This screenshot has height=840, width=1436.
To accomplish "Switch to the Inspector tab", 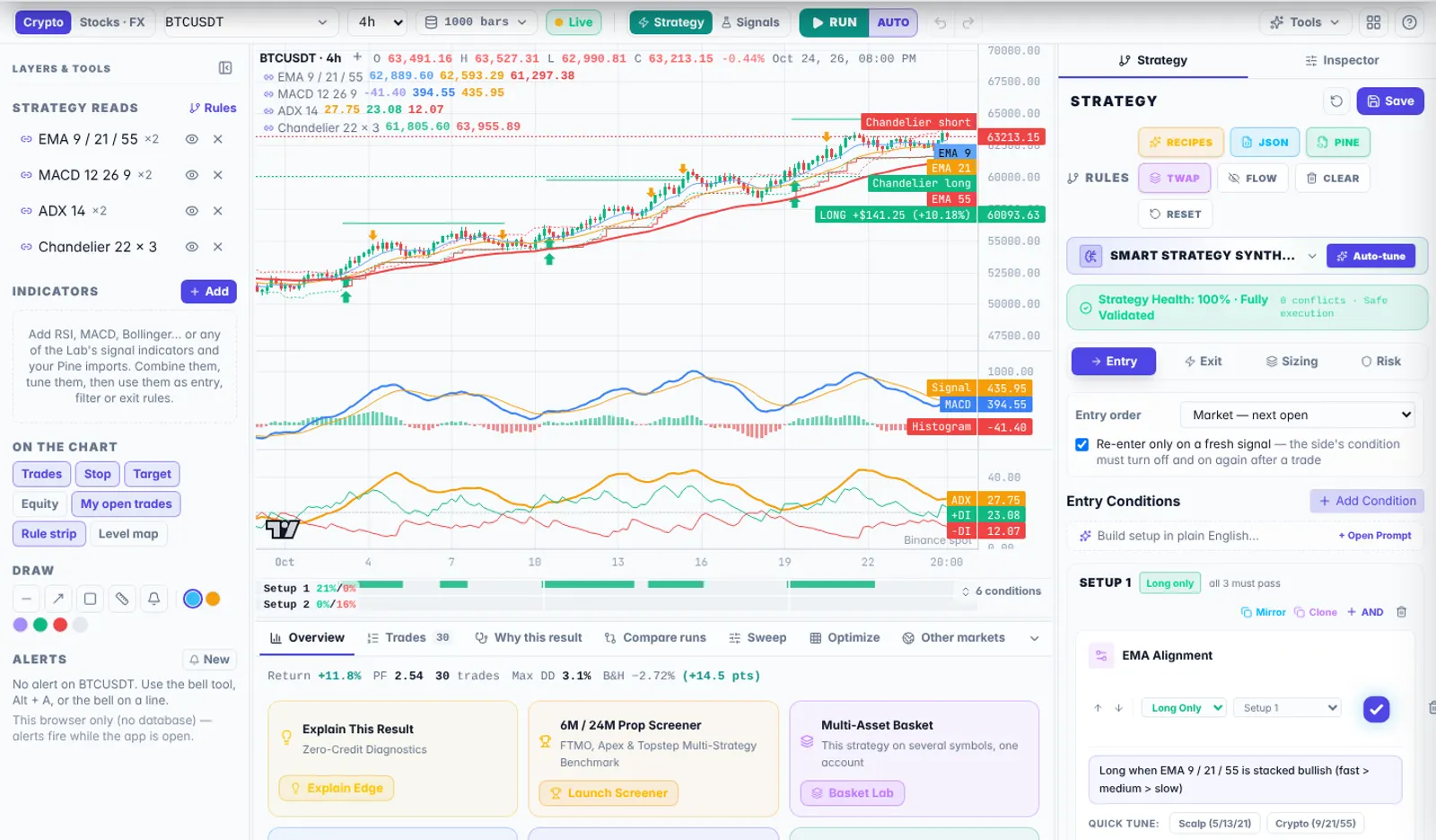I will click(1341, 60).
